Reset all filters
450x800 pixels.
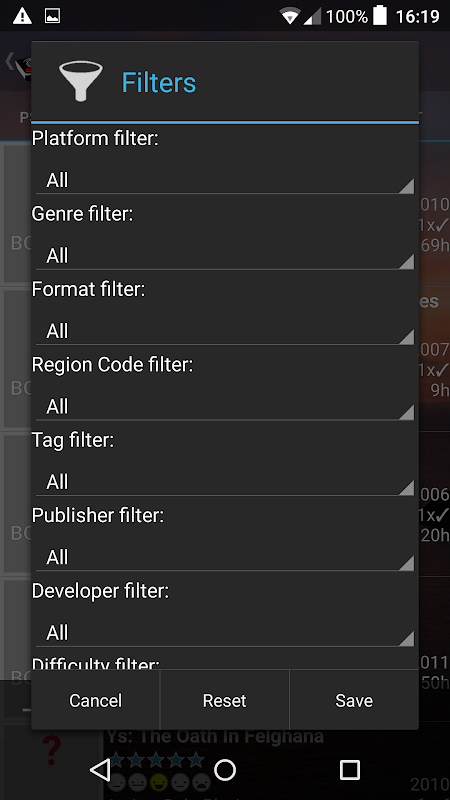(224, 700)
